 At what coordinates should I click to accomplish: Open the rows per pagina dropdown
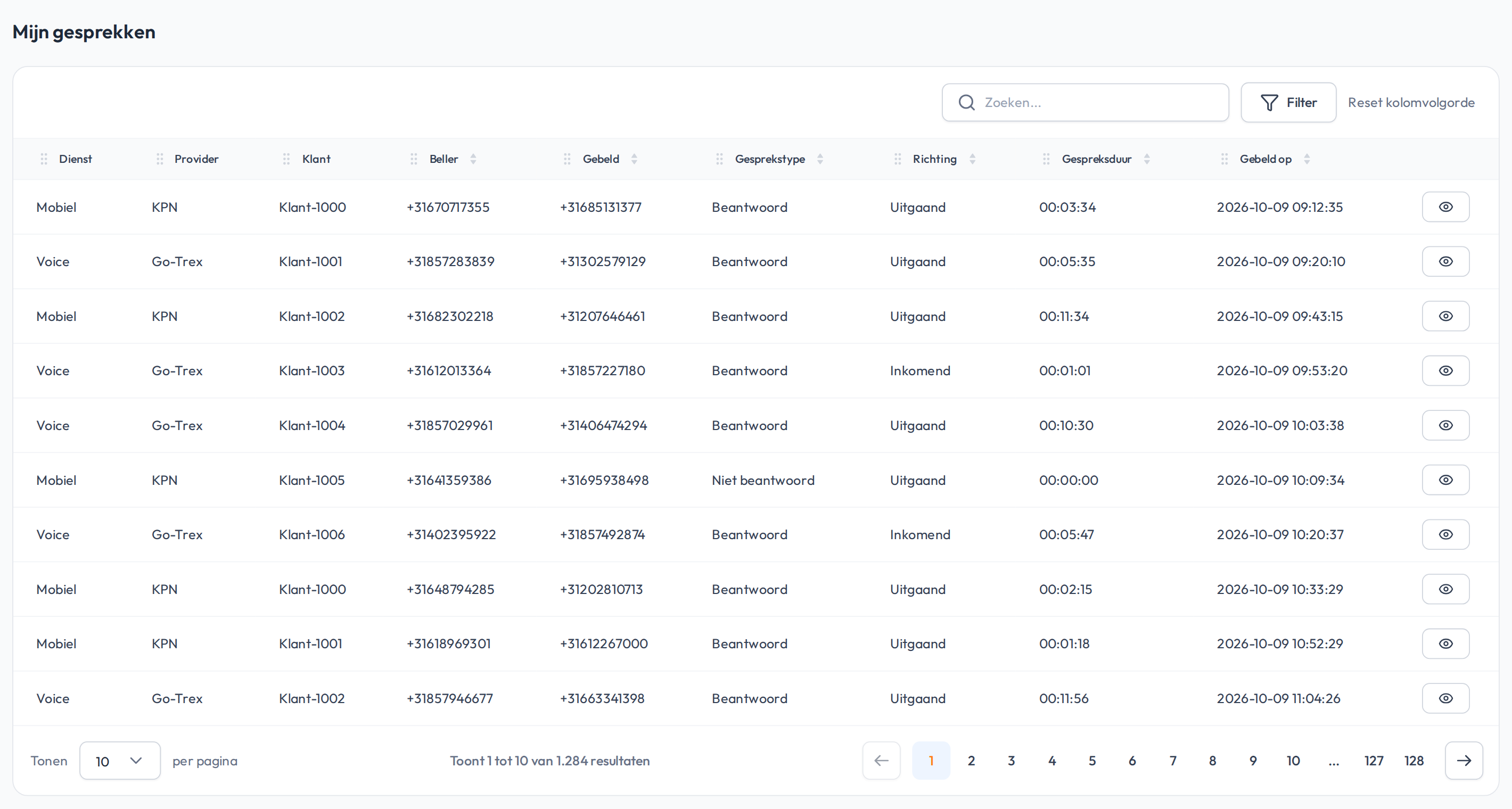tap(120, 761)
